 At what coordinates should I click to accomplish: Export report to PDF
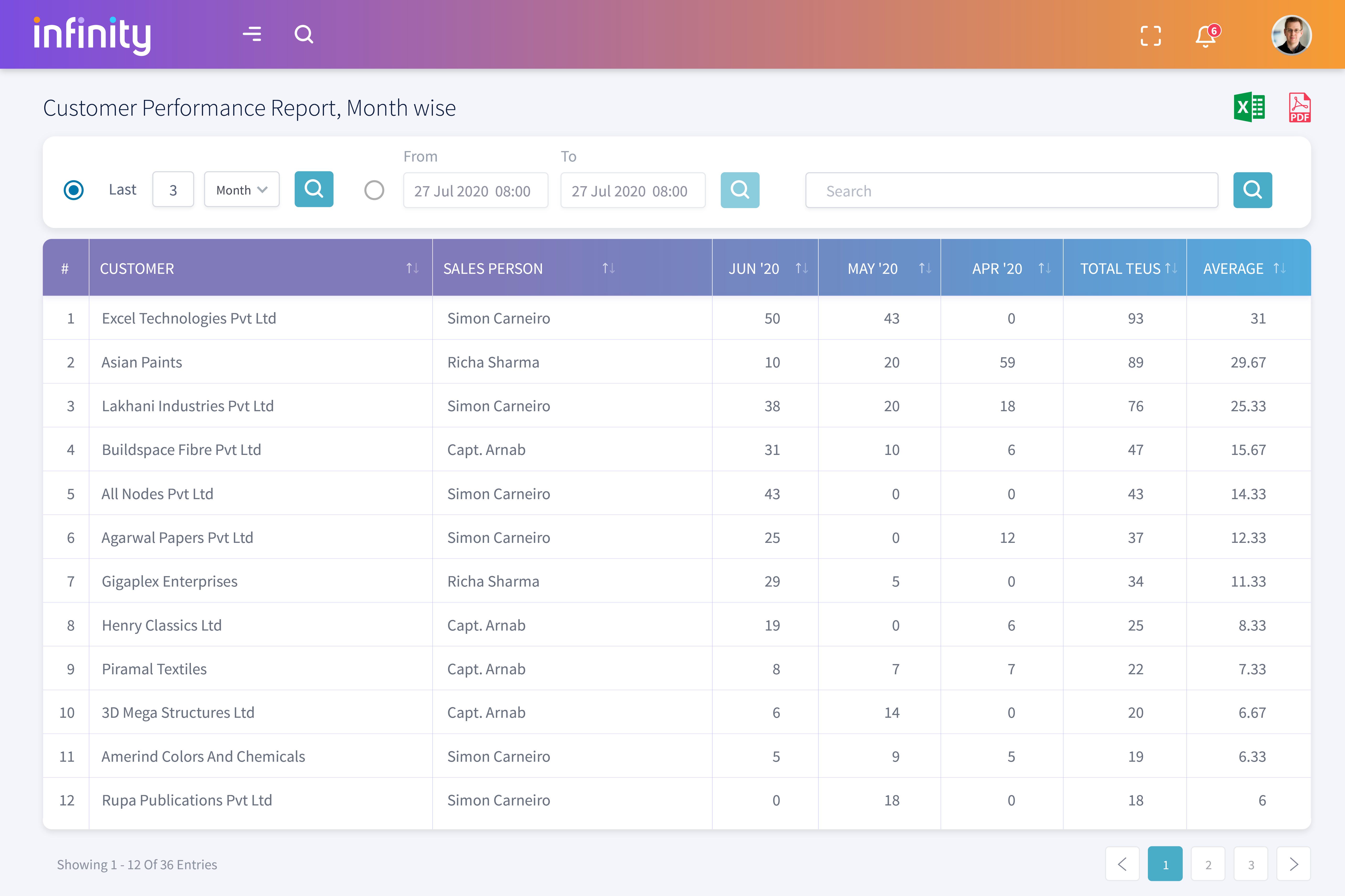1299,108
